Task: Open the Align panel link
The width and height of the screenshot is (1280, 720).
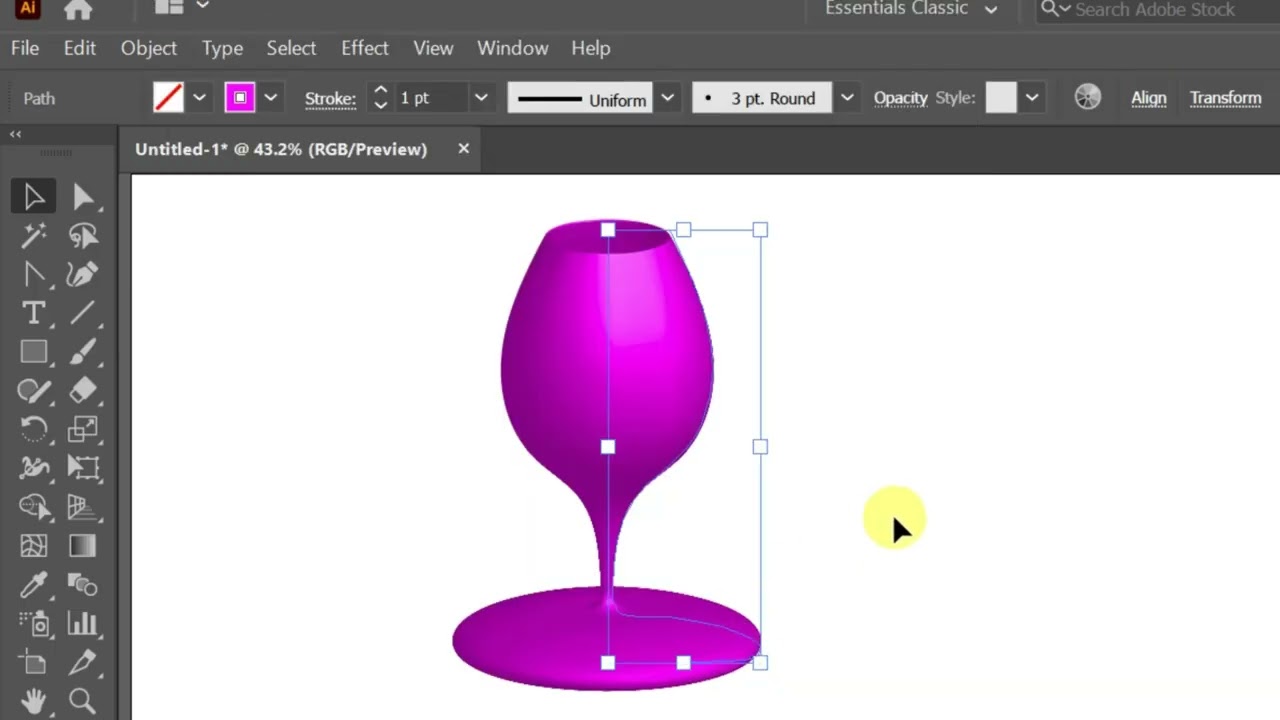Action: point(1148,98)
